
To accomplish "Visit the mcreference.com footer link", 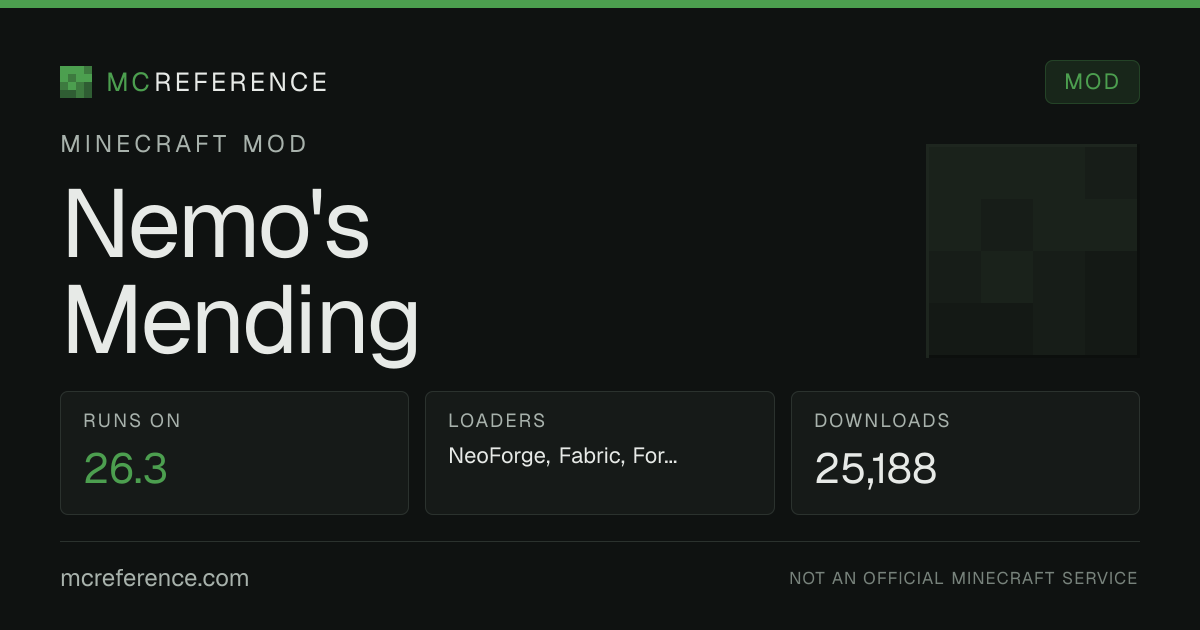I will pyautogui.click(x=154, y=578).
